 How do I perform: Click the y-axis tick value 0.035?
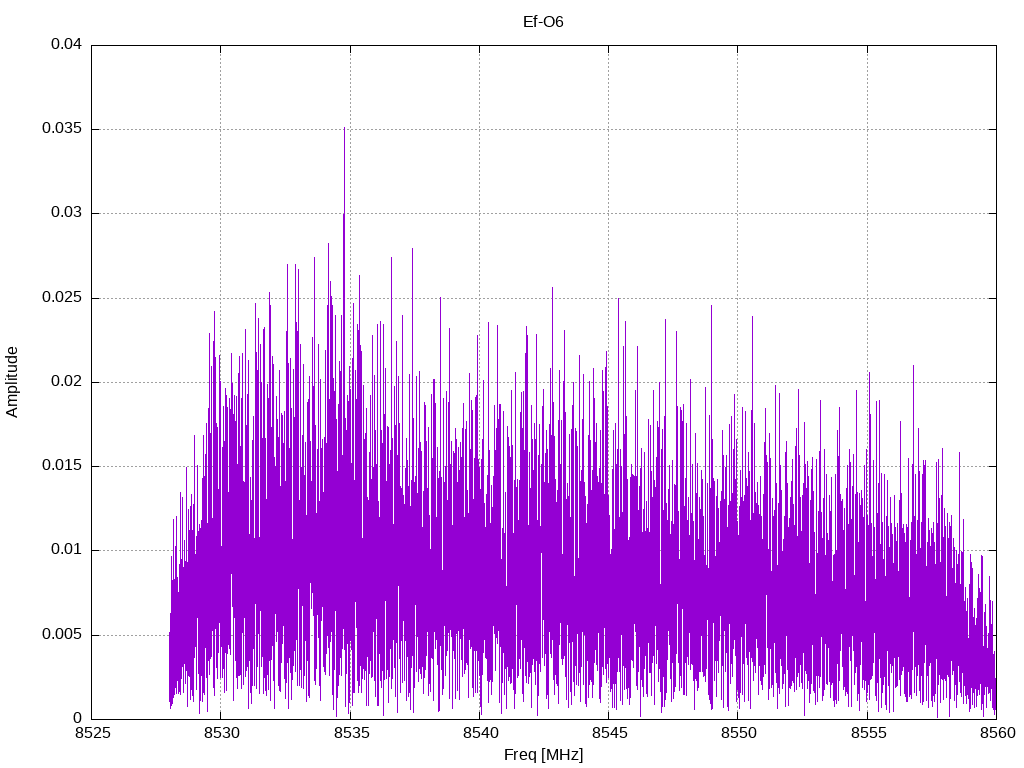pos(62,129)
